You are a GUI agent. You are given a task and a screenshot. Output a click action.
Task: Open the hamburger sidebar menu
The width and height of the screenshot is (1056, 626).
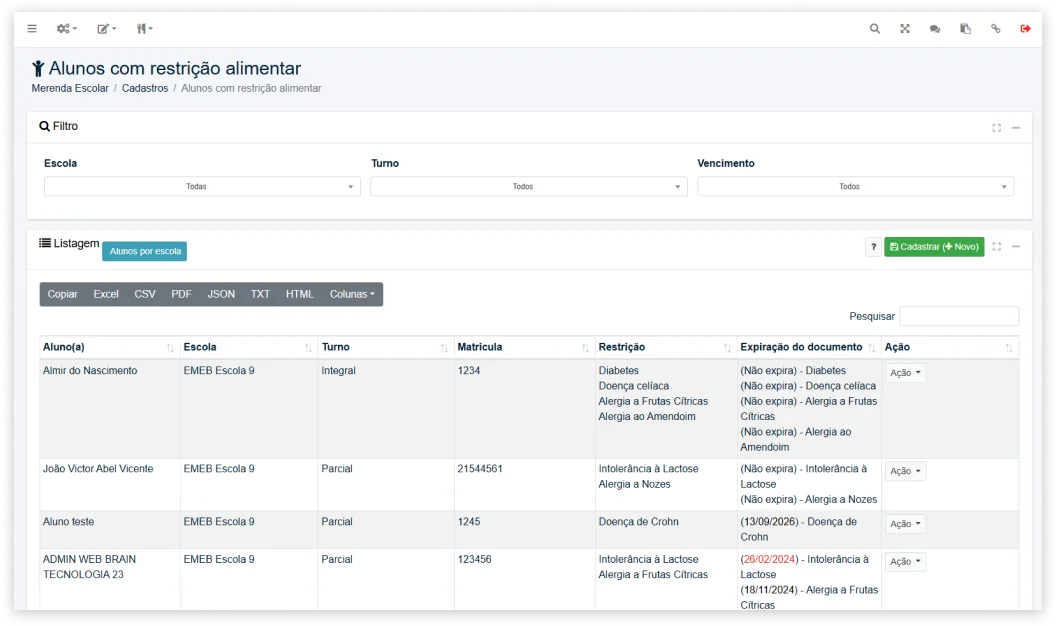pyautogui.click(x=32, y=28)
